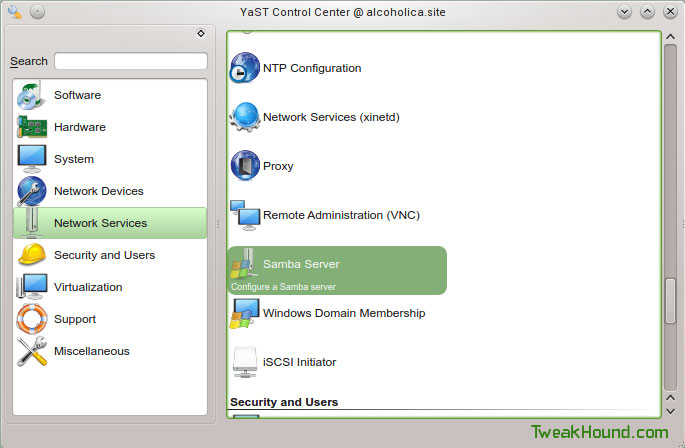The image size is (685, 448).
Task: Click the Remote Administration VNC monitors icon
Action: click(245, 215)
